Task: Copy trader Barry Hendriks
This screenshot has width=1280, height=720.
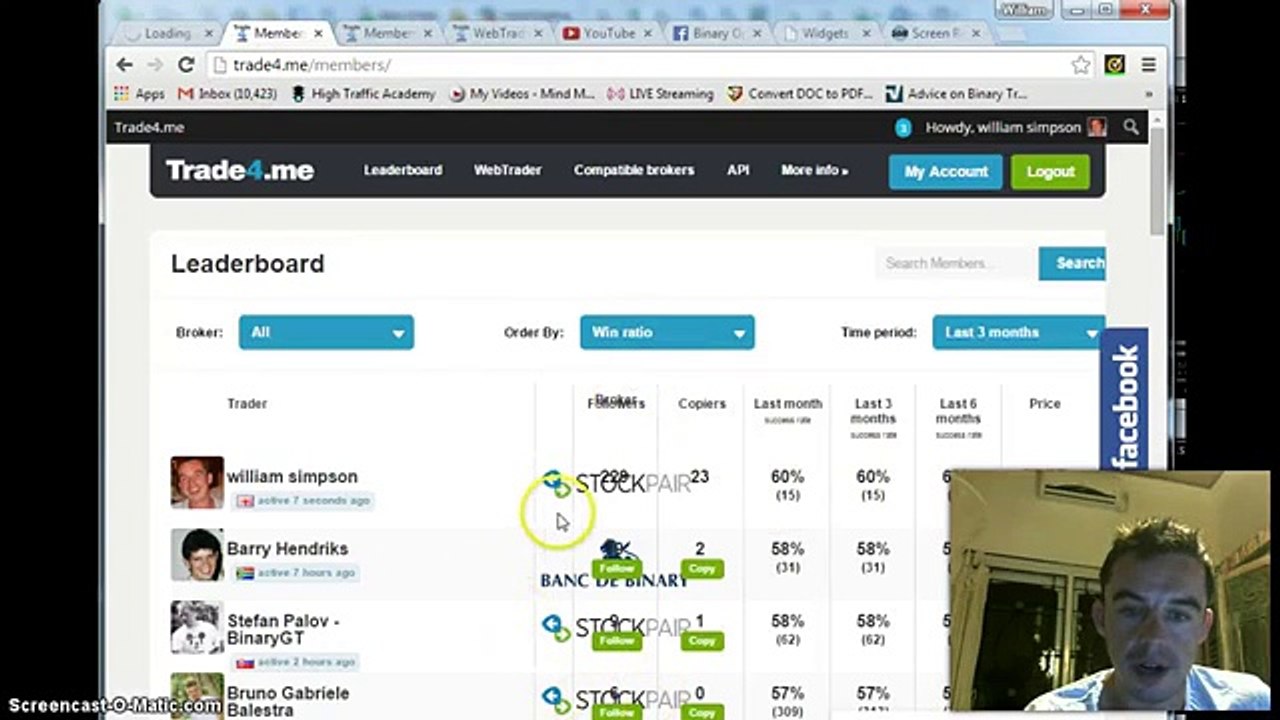Action: pos(702,568)
